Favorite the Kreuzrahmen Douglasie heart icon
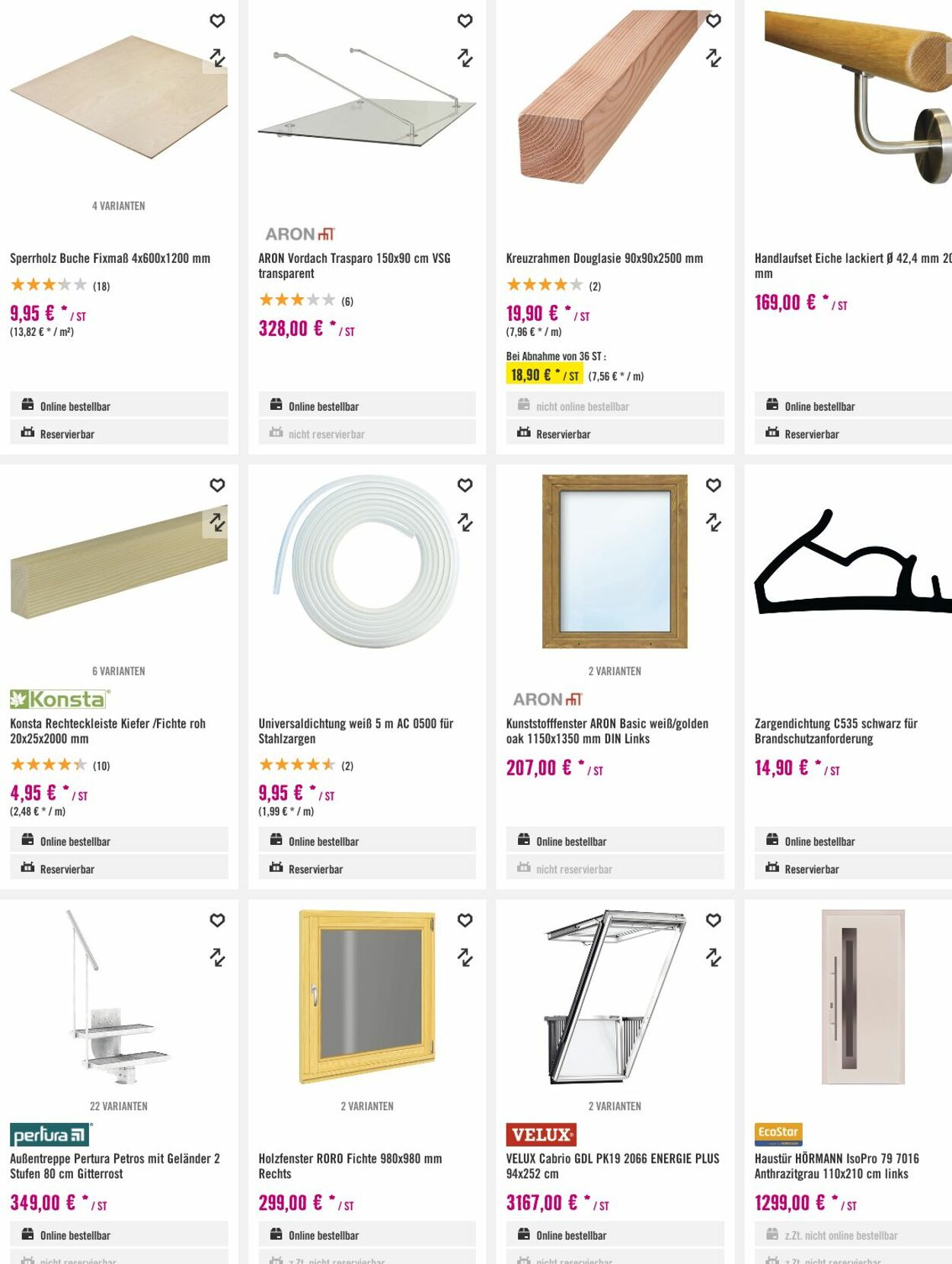This screenshot has width=952, height=1264. point(713,21)
